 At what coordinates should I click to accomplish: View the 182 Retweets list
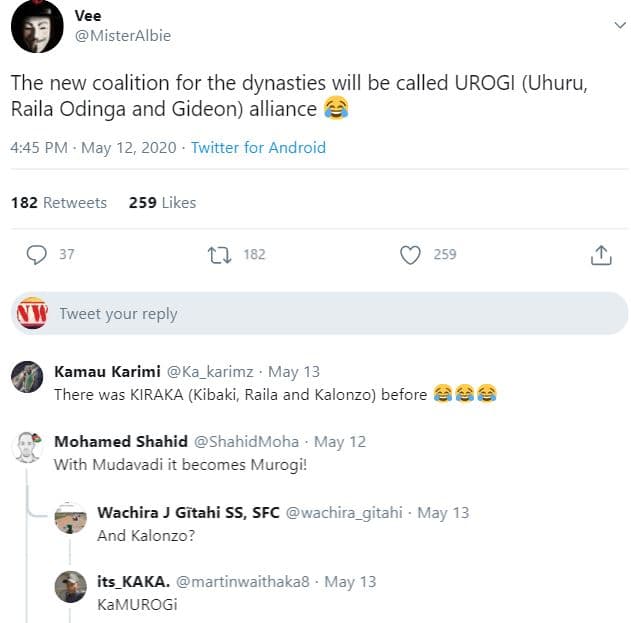(x=59, y=202)
